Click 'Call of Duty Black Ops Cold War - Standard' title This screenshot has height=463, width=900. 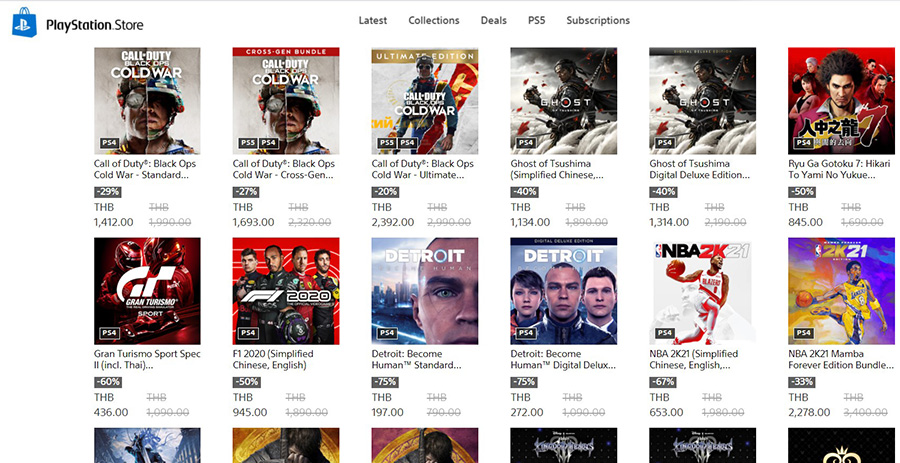coord(145,169)
